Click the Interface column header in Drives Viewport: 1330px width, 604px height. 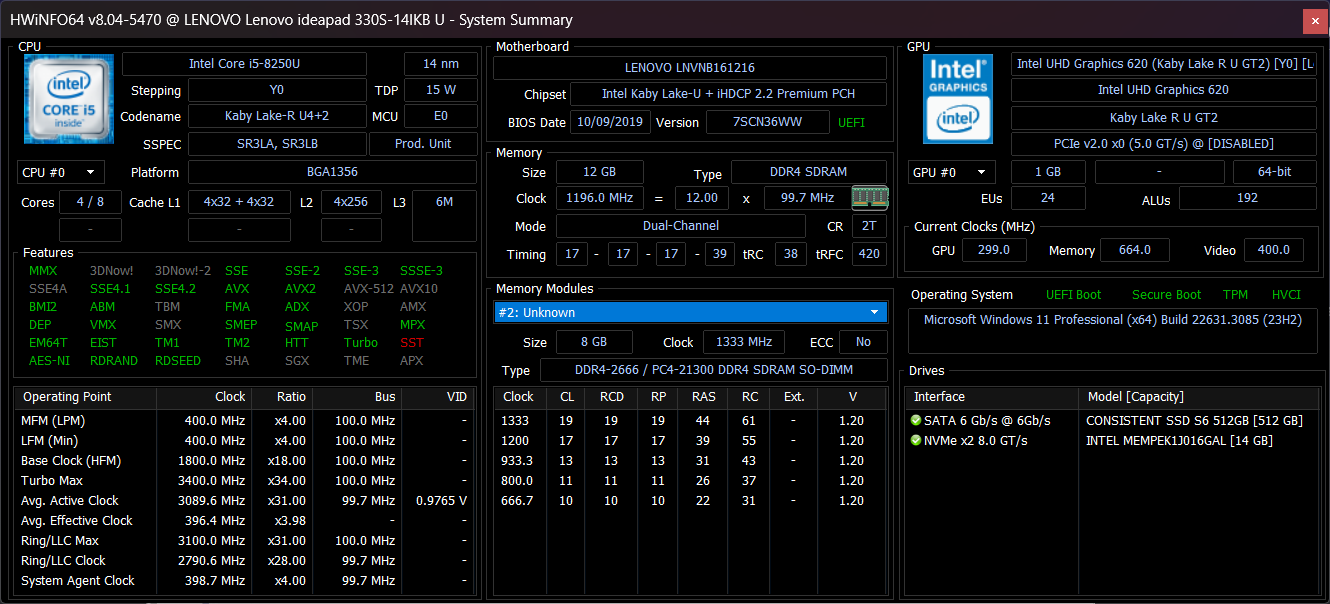992,397
